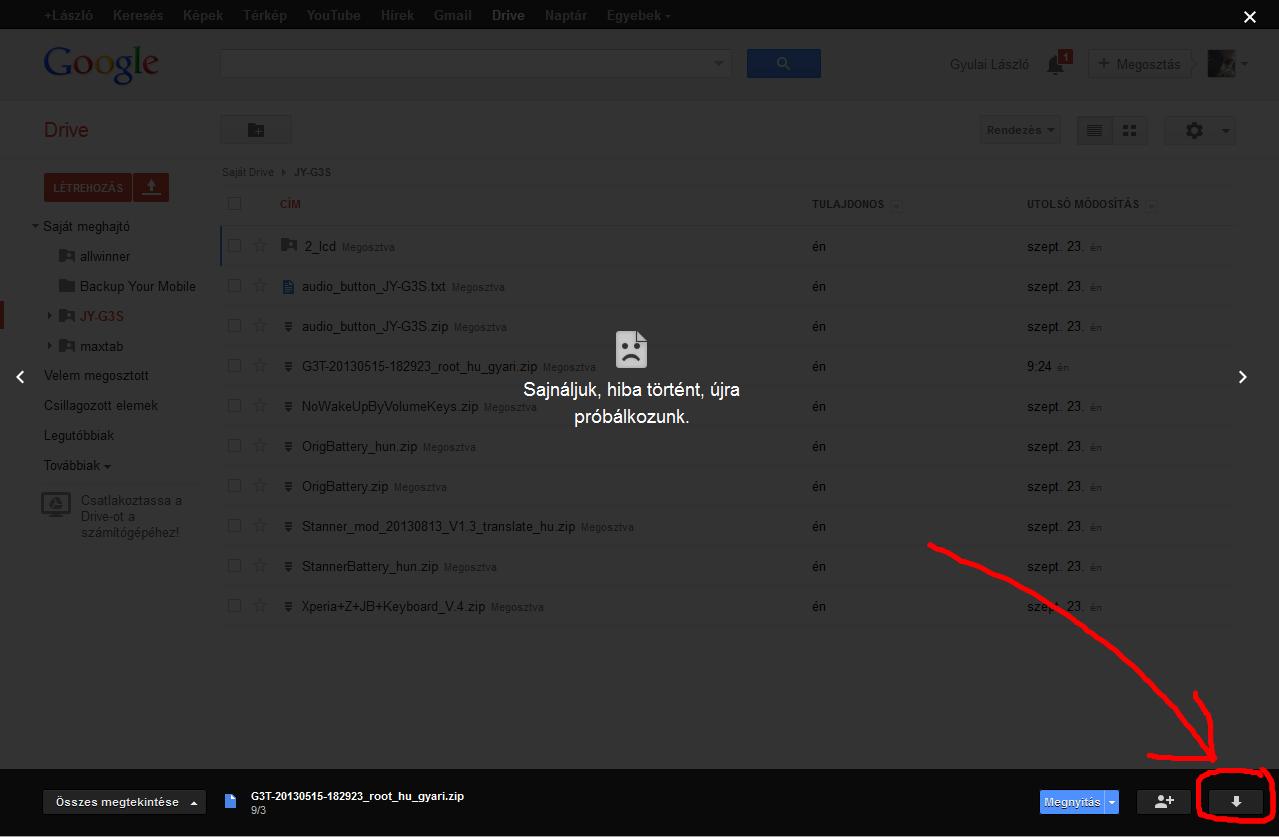Close the preview overlay with X

tap(1249, 16)
